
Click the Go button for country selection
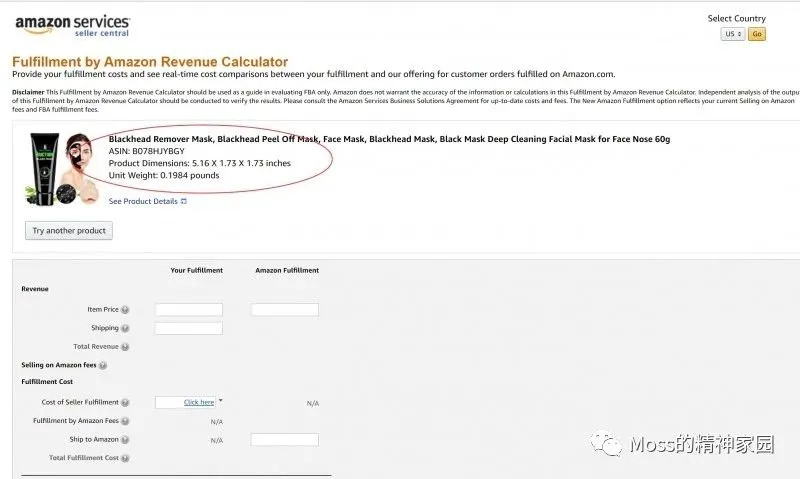757,34
